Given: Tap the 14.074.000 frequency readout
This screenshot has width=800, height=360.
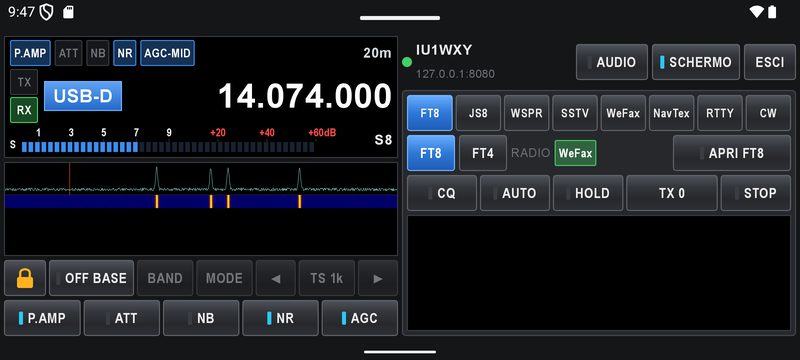Looking at the screenshot, I should [305, 96].
